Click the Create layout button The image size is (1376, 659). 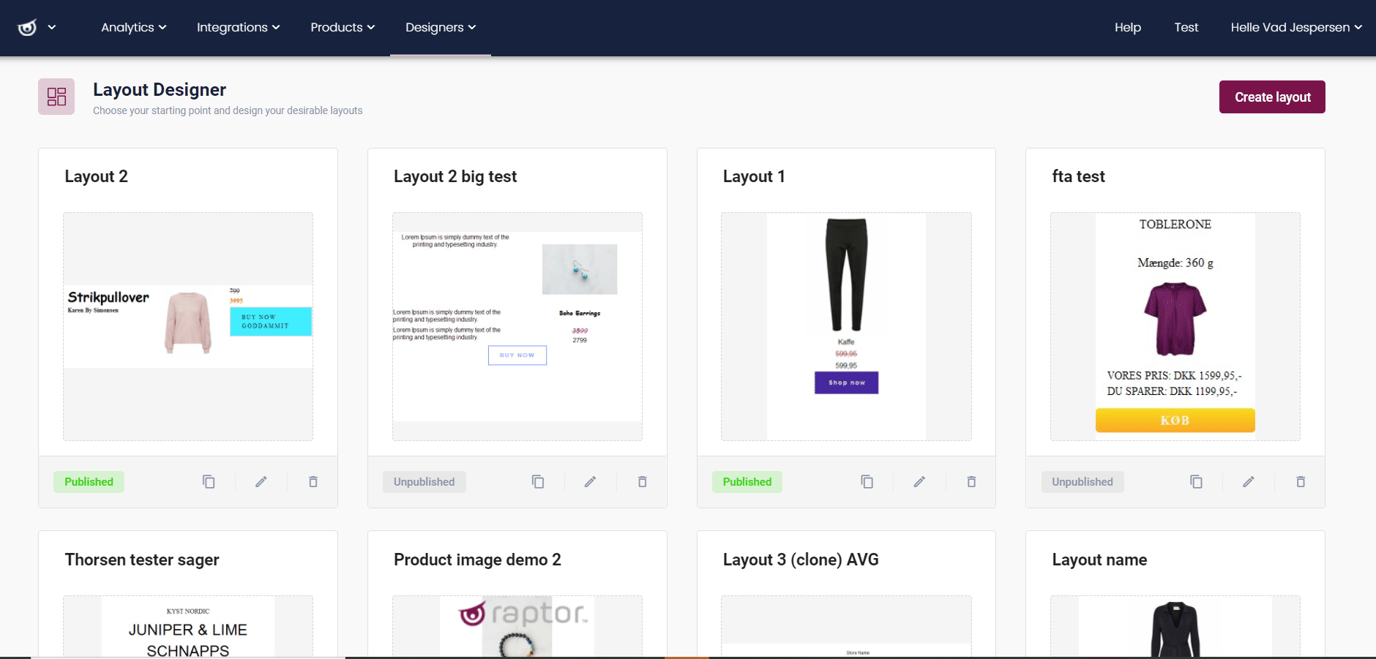click(1271, 97)
